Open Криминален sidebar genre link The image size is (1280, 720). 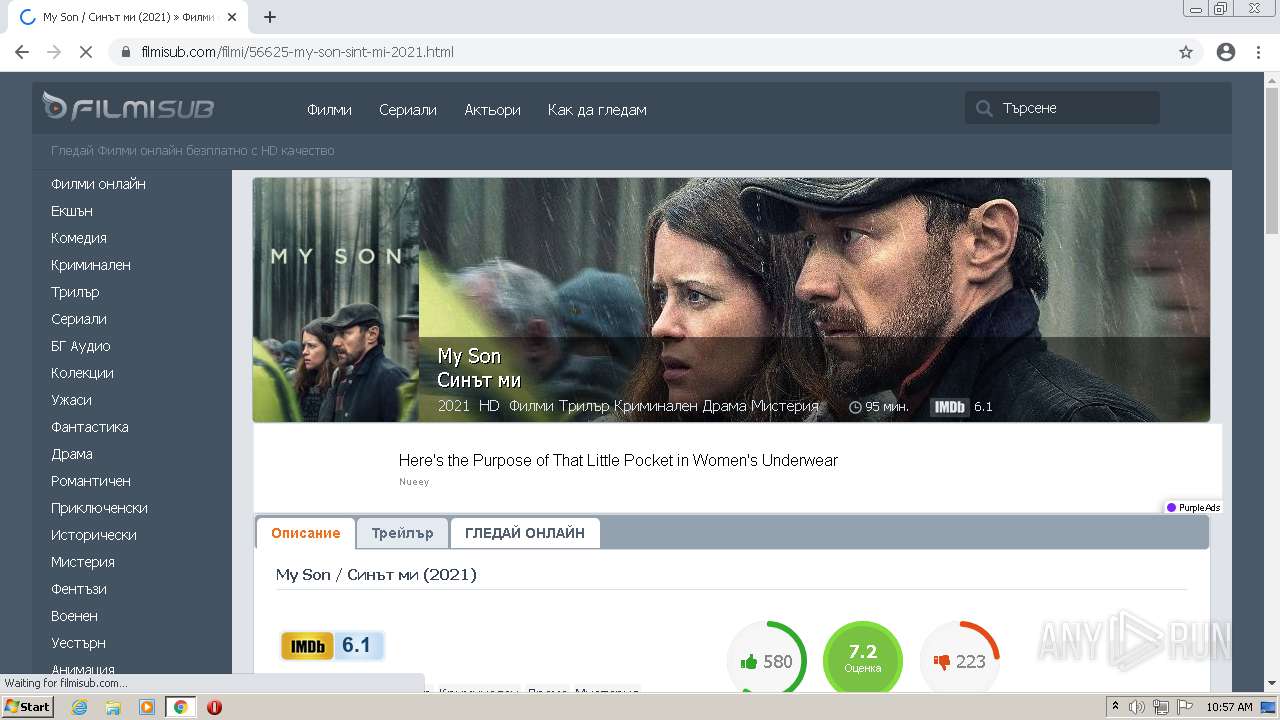coord(91,265)
